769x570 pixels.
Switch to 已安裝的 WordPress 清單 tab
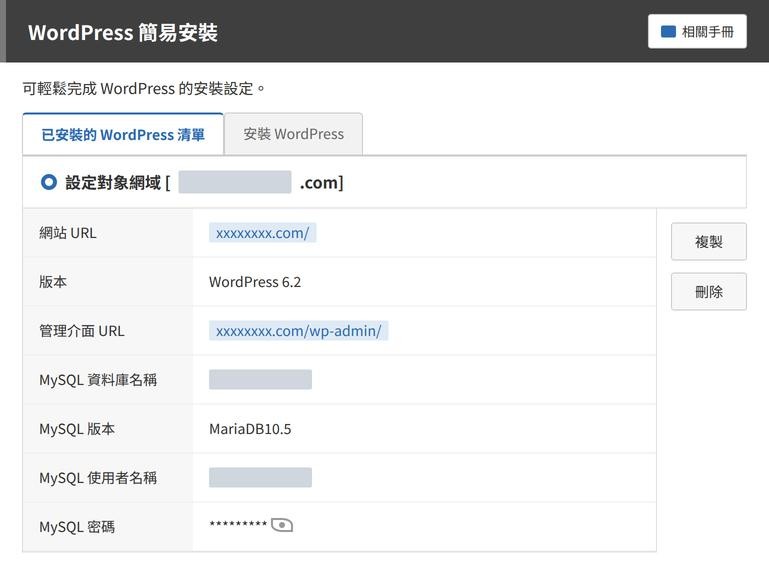coord(123,134)
